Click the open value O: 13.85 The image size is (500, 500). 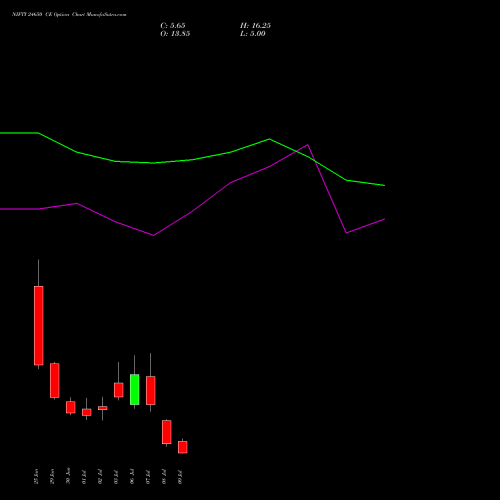[x=175, y=34]
